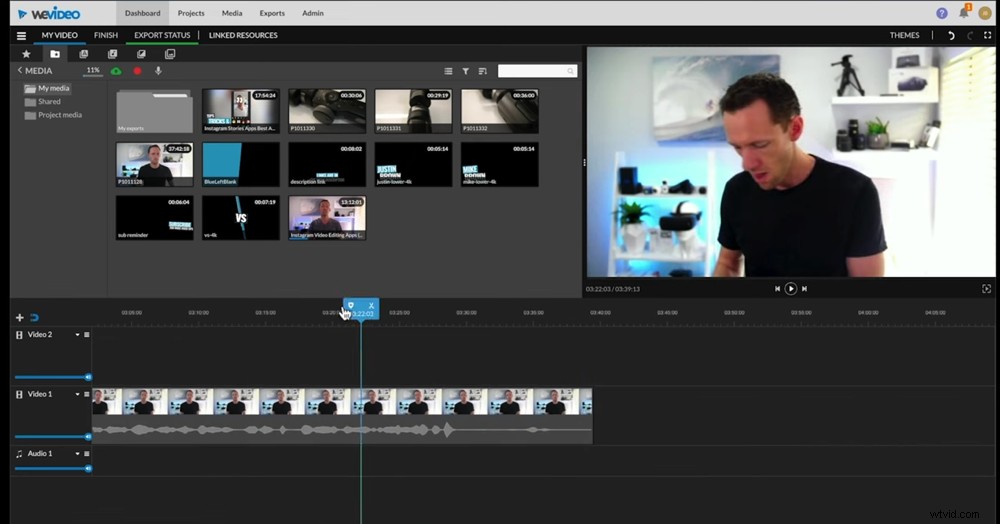Select the media folder tab icon
1000x524 pixels.
[x=55, y=54]
